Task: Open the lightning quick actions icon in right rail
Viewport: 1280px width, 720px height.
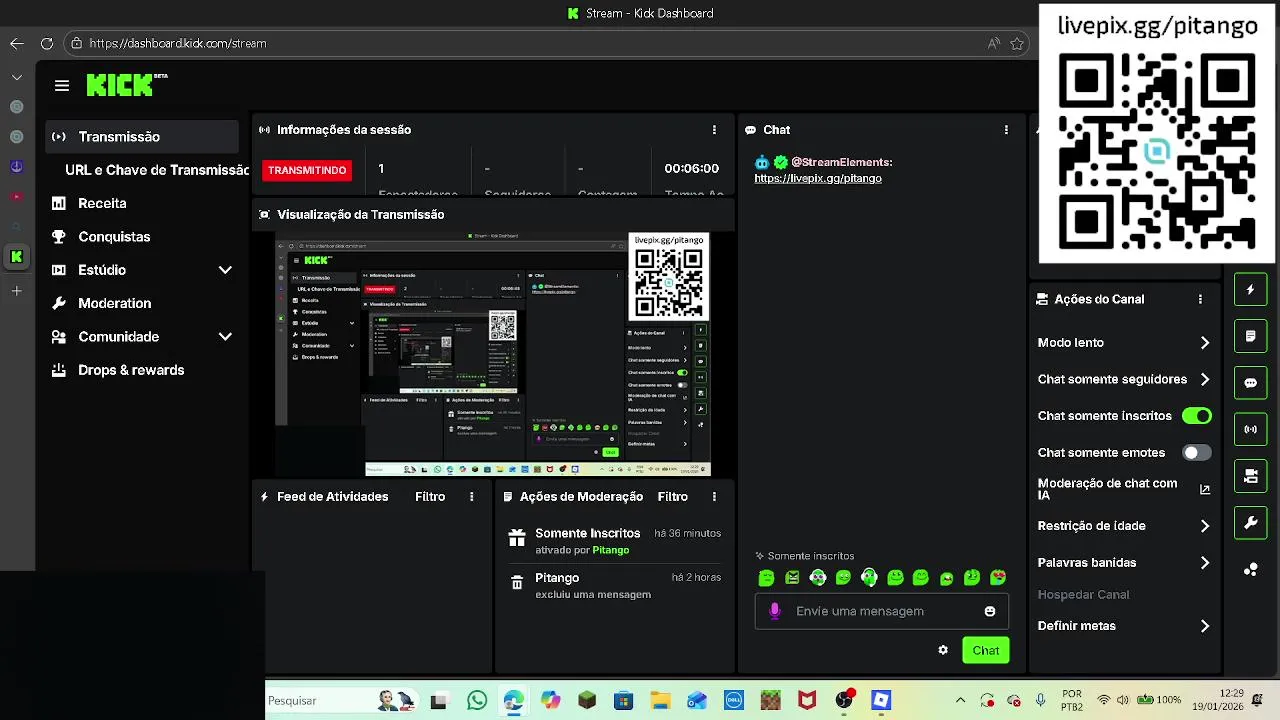Action: pos(1250,290)
